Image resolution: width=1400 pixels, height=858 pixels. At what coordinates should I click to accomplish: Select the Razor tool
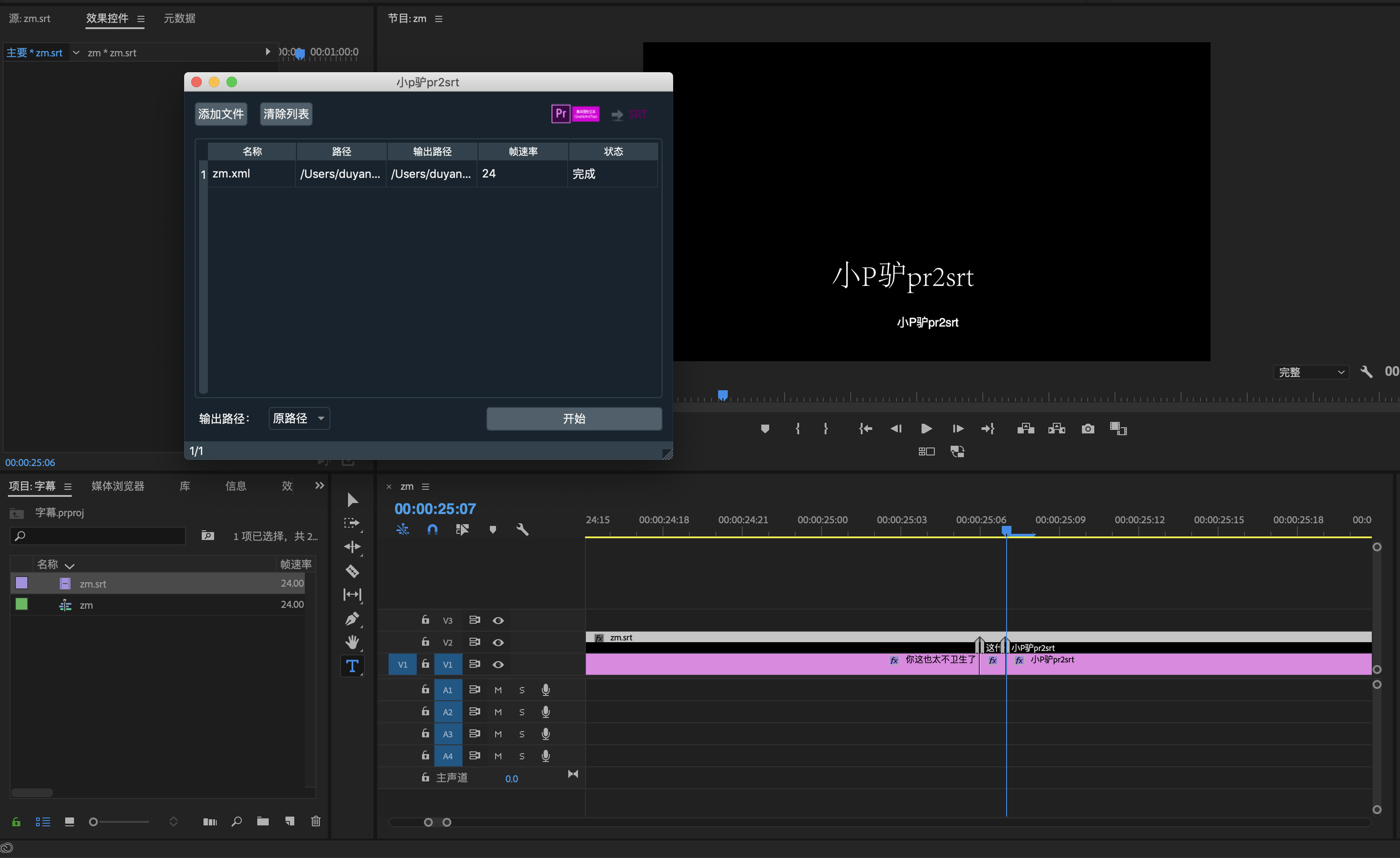(x=352, y=571)
